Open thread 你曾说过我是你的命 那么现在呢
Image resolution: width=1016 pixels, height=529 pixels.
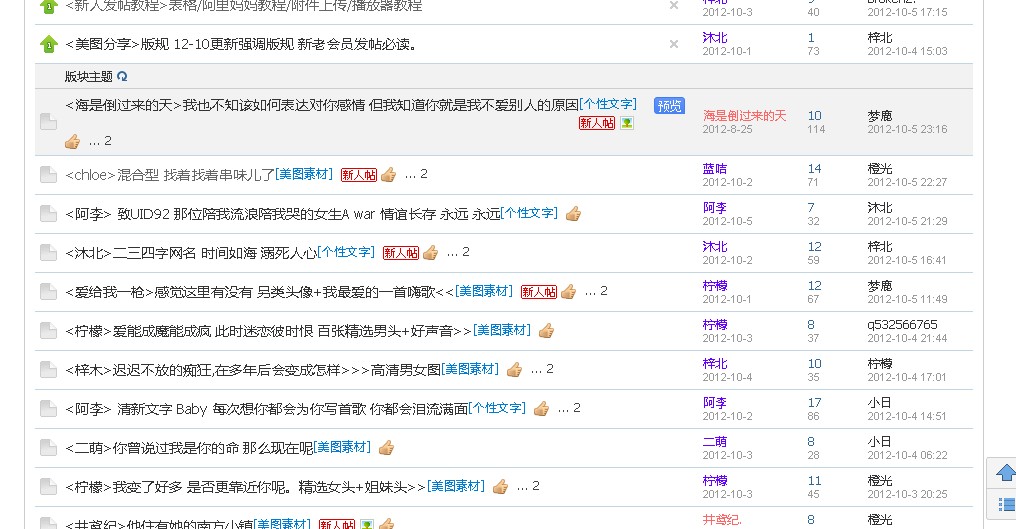coord(213,447)
